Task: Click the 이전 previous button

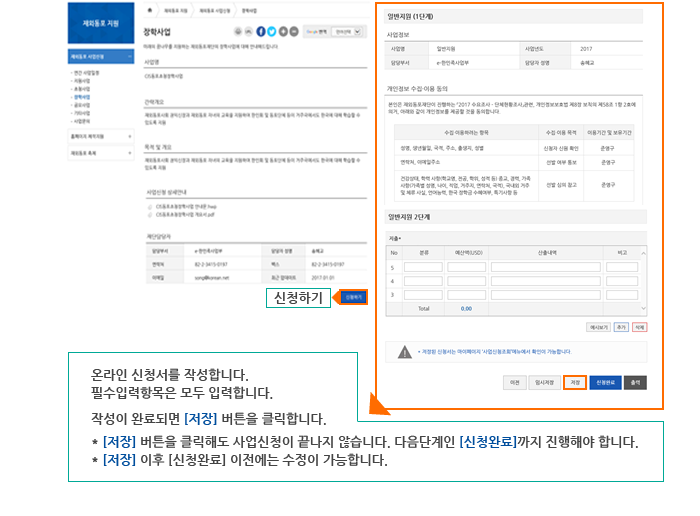Action: (515, 383)
